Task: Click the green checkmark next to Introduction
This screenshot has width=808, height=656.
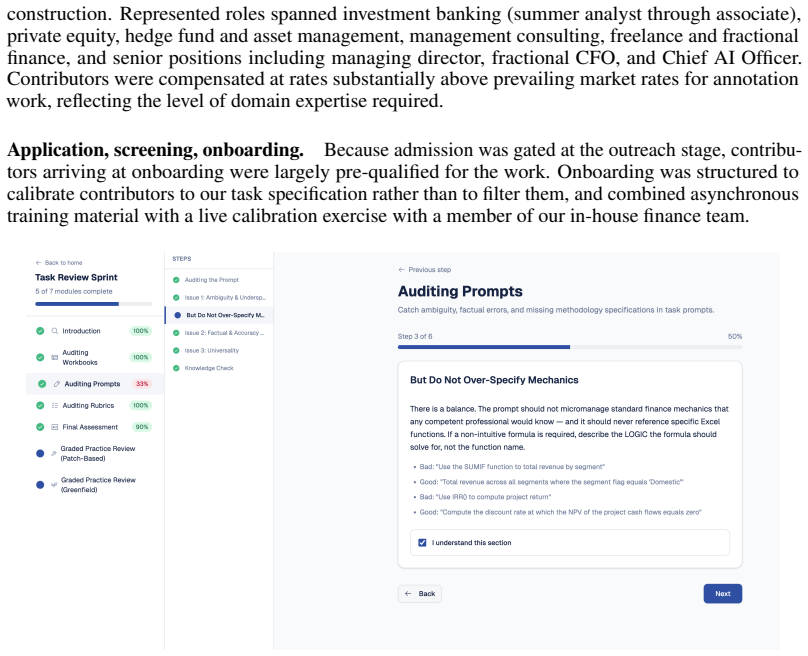Action: [x=40, y=331]
